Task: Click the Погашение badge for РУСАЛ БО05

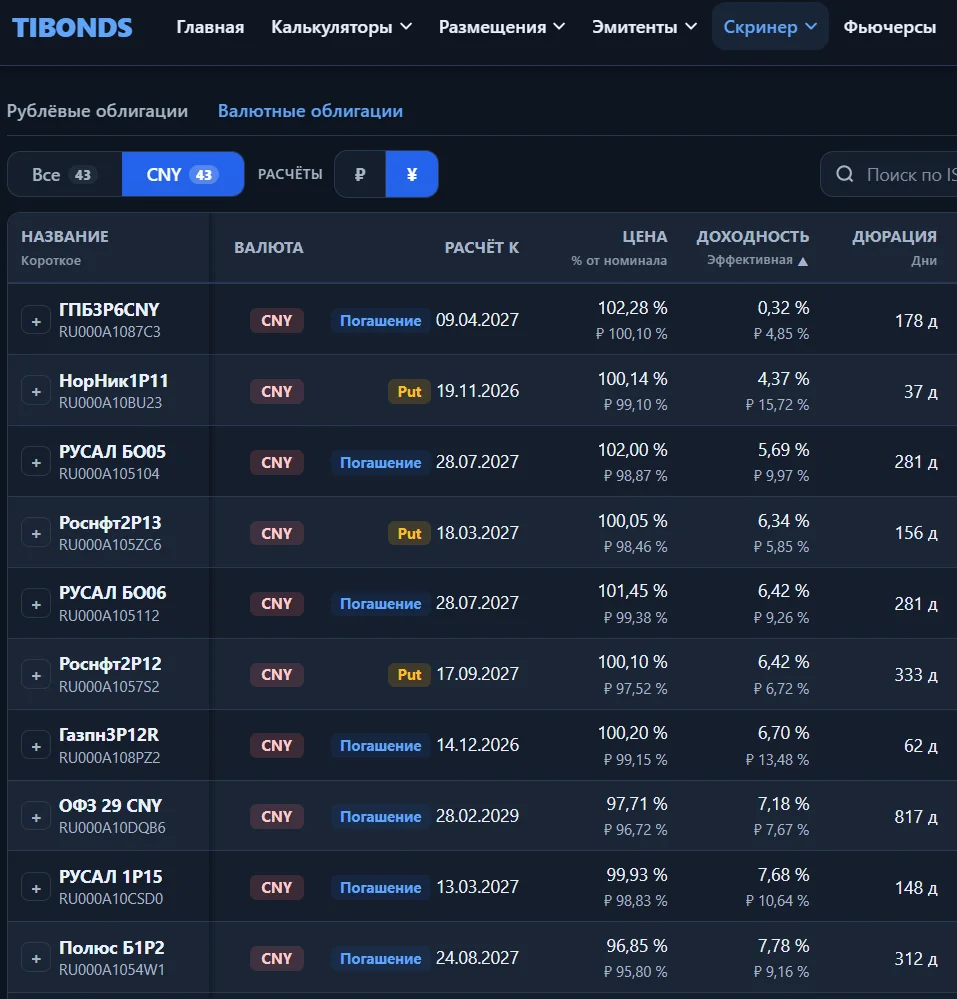Action: (x=380, y=463)
